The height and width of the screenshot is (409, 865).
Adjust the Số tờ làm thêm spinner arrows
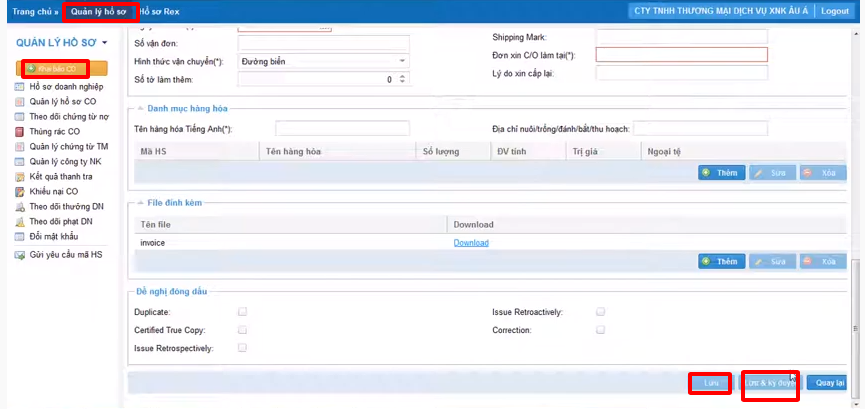click(402, 79)
